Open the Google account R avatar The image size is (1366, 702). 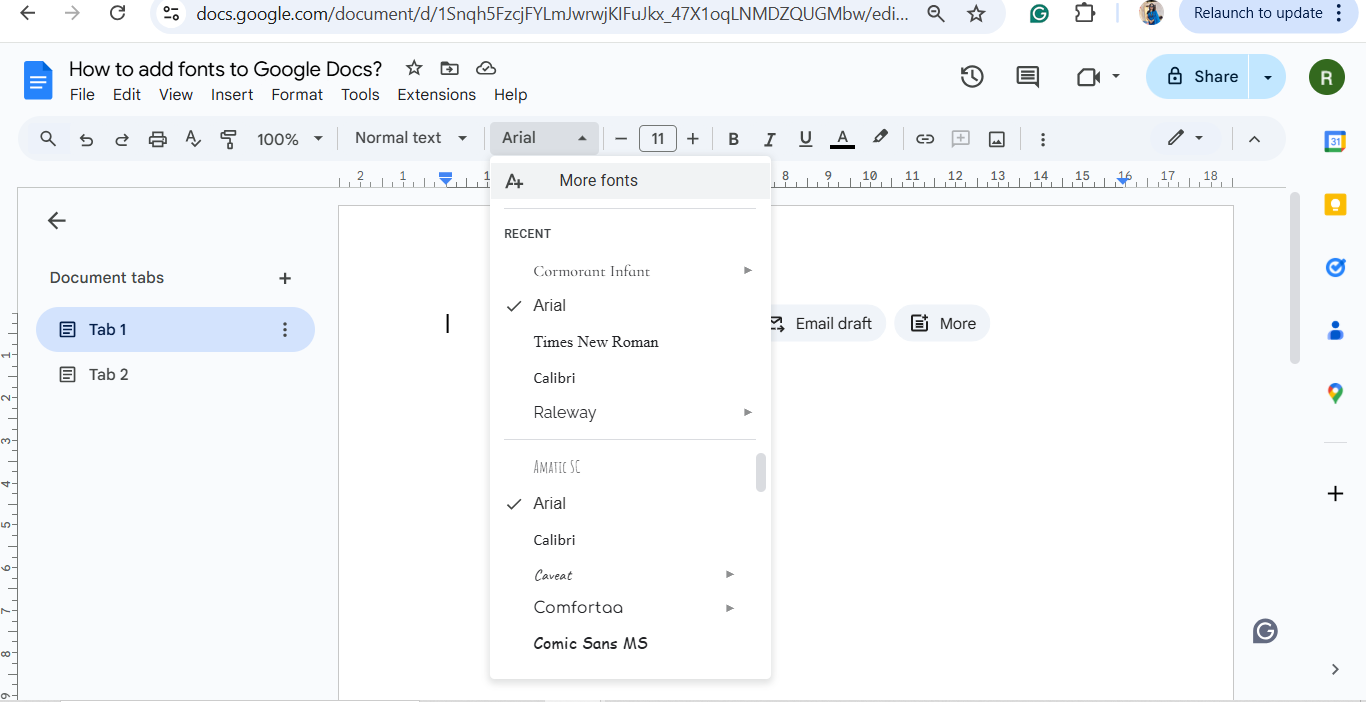(1327, 77)
